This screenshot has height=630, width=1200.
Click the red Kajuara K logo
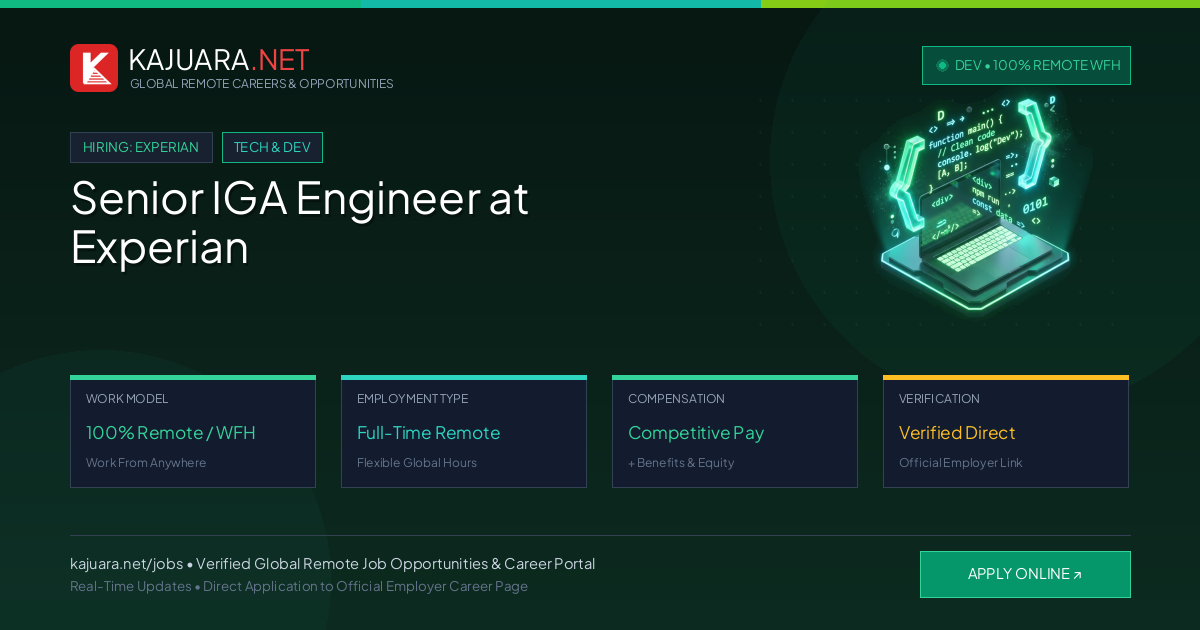94,68
